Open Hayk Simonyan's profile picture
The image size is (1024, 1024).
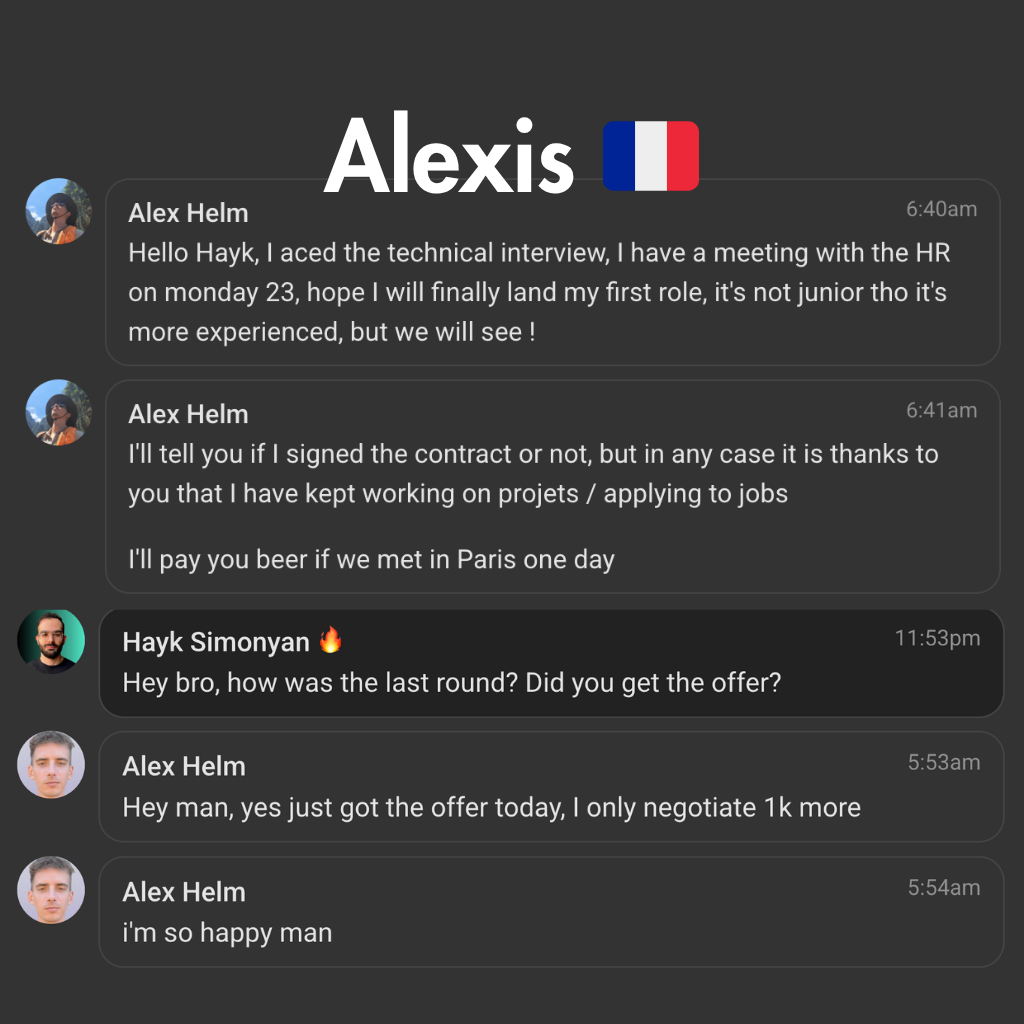[x=51, y=641]
